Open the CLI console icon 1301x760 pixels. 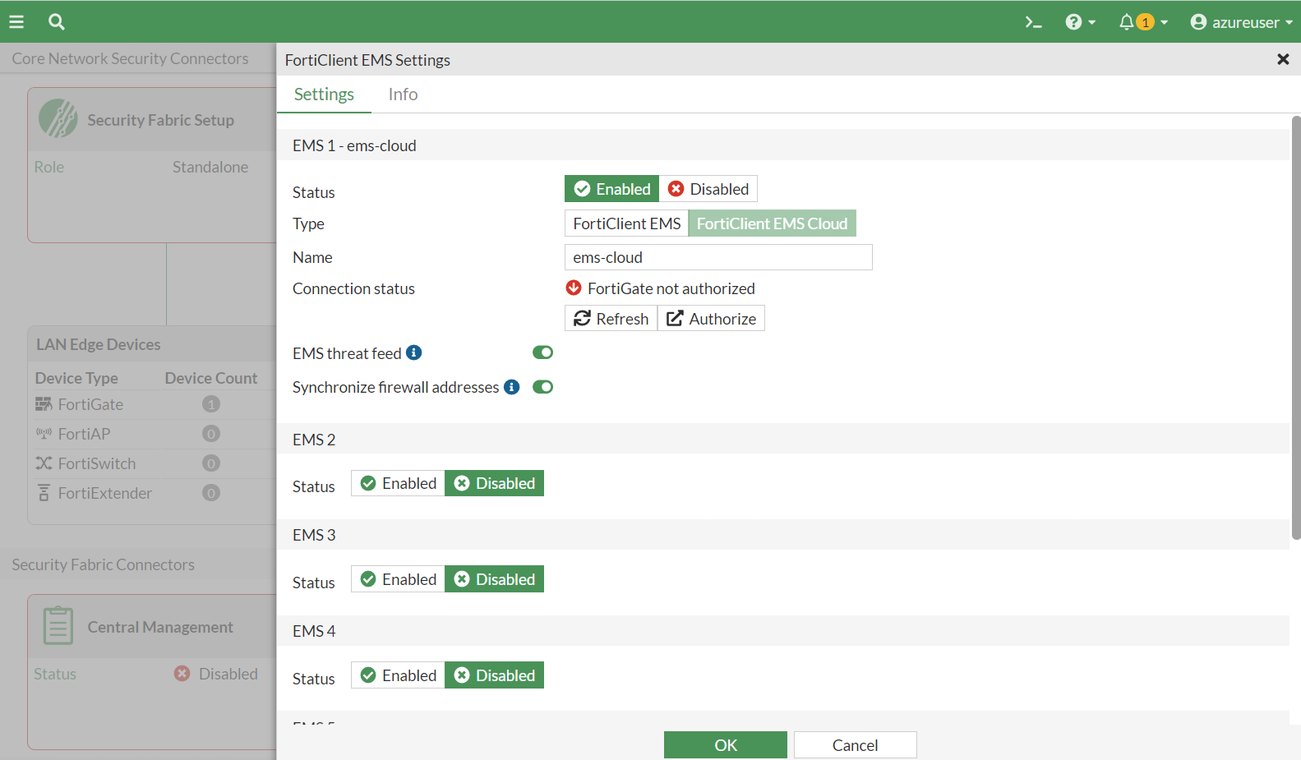click(x=1034, y=22)
